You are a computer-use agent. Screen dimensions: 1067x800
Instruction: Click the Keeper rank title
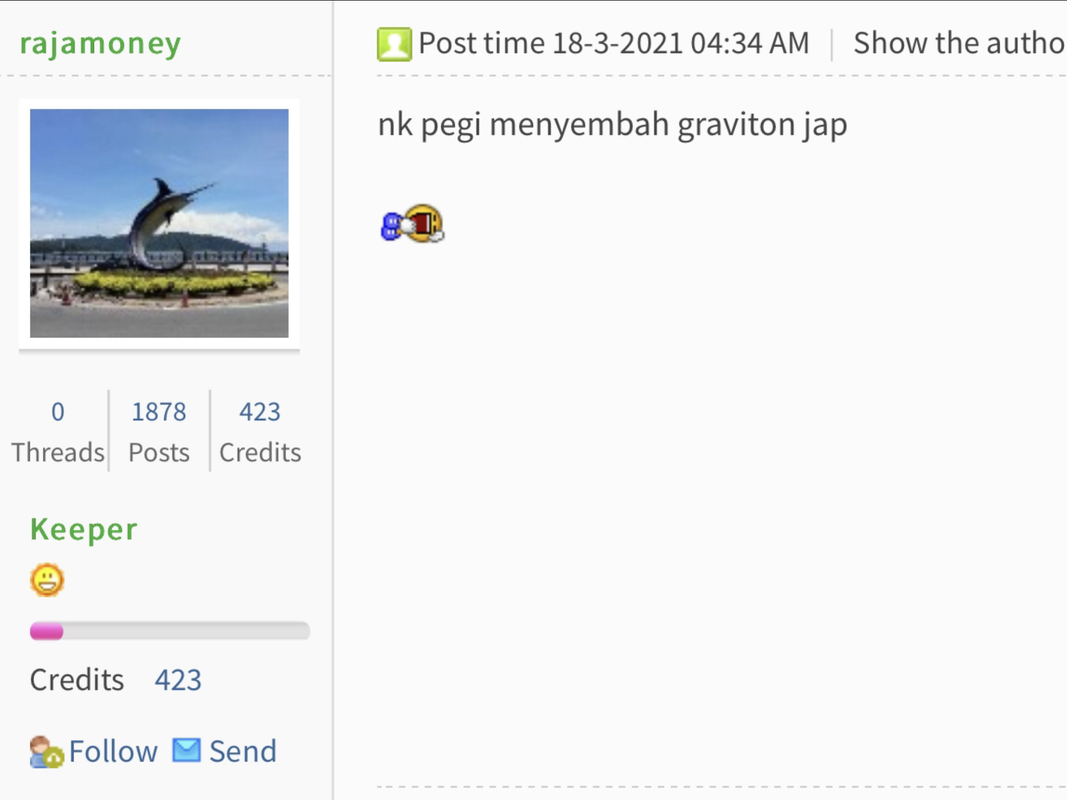click(x=84, y=529)
